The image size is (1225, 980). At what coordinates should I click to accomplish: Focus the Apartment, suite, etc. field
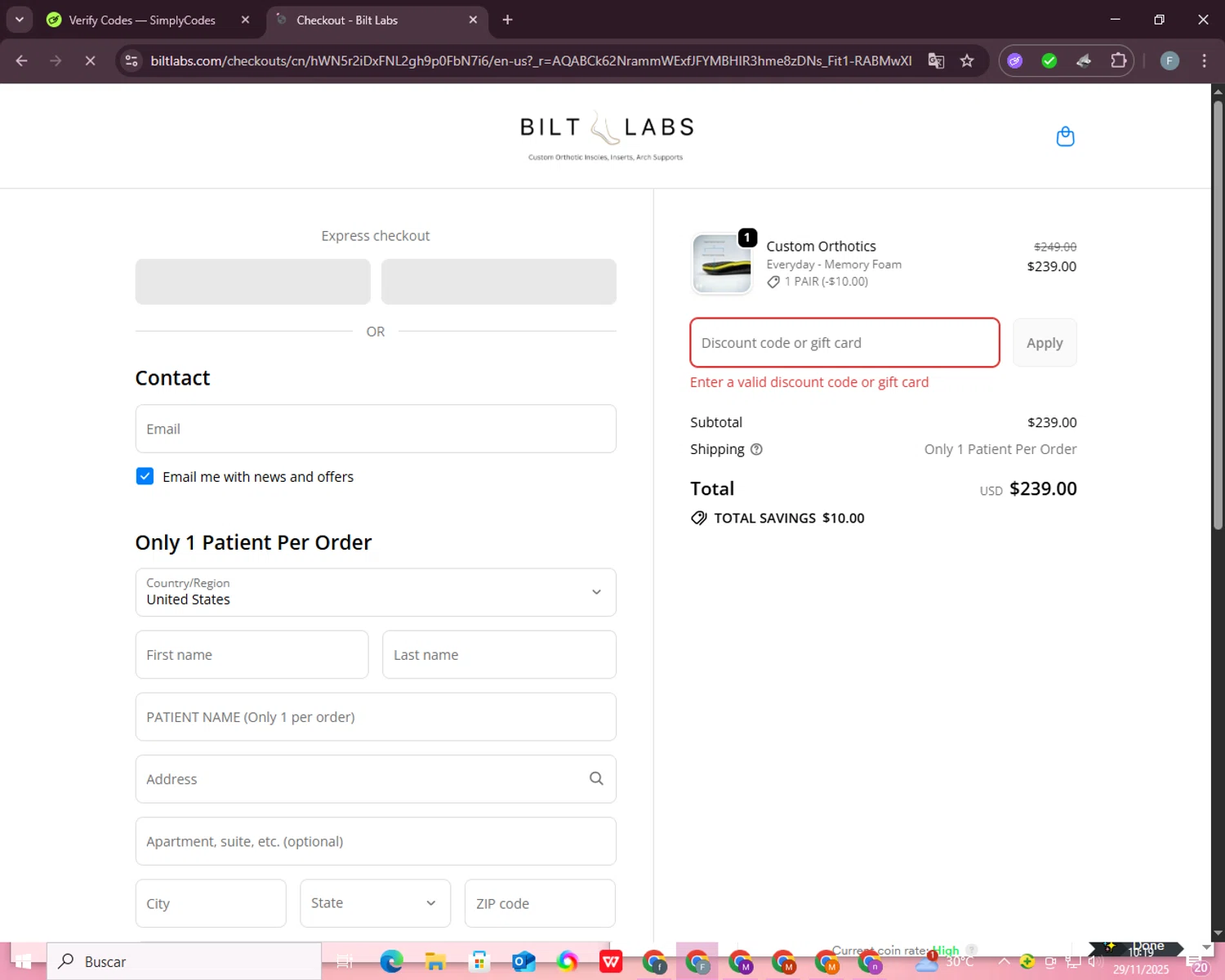tap(376, 841)
